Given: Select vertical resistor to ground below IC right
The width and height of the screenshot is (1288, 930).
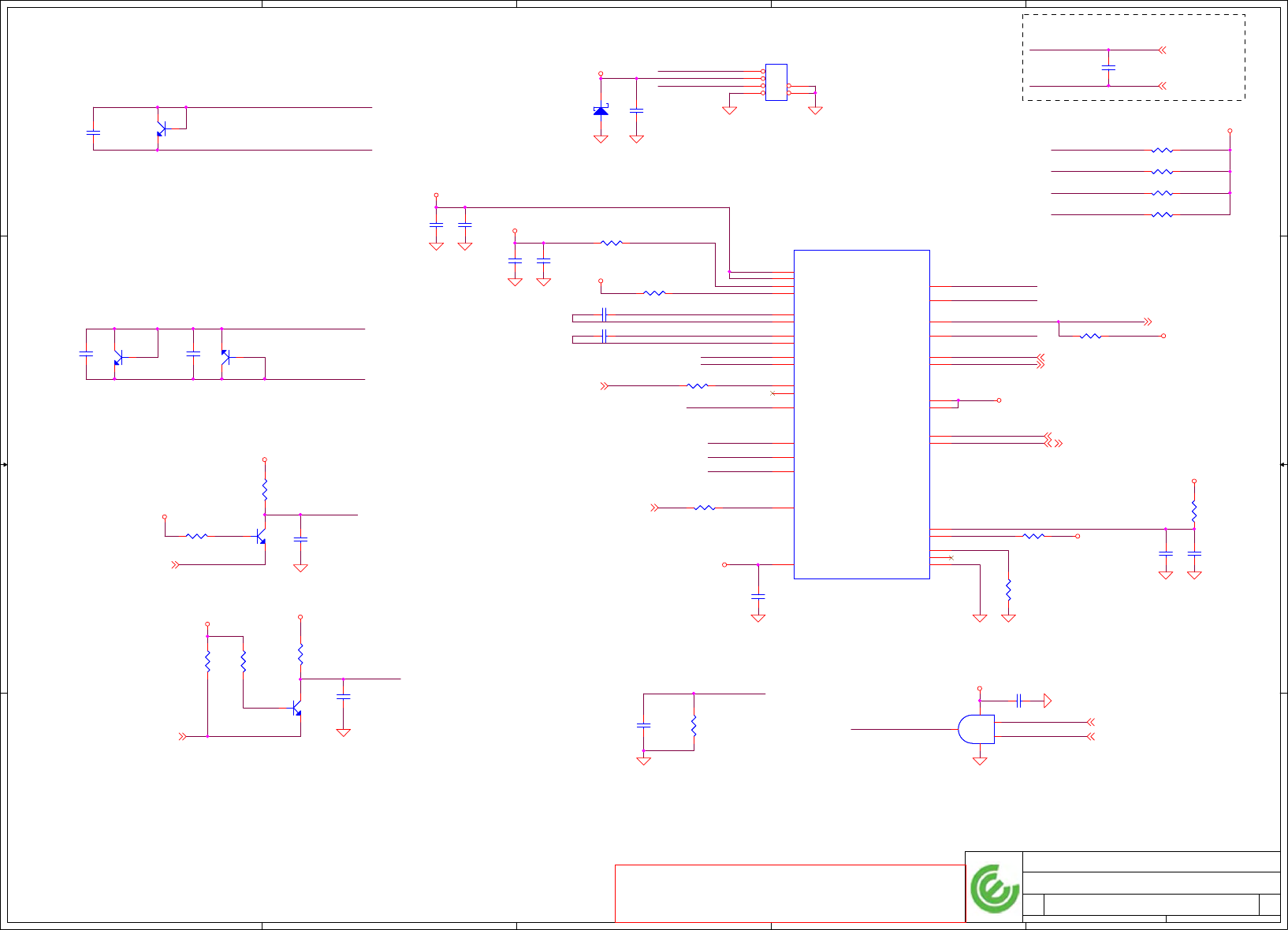Looking at the screenshot, I should tap(1008, 590).
